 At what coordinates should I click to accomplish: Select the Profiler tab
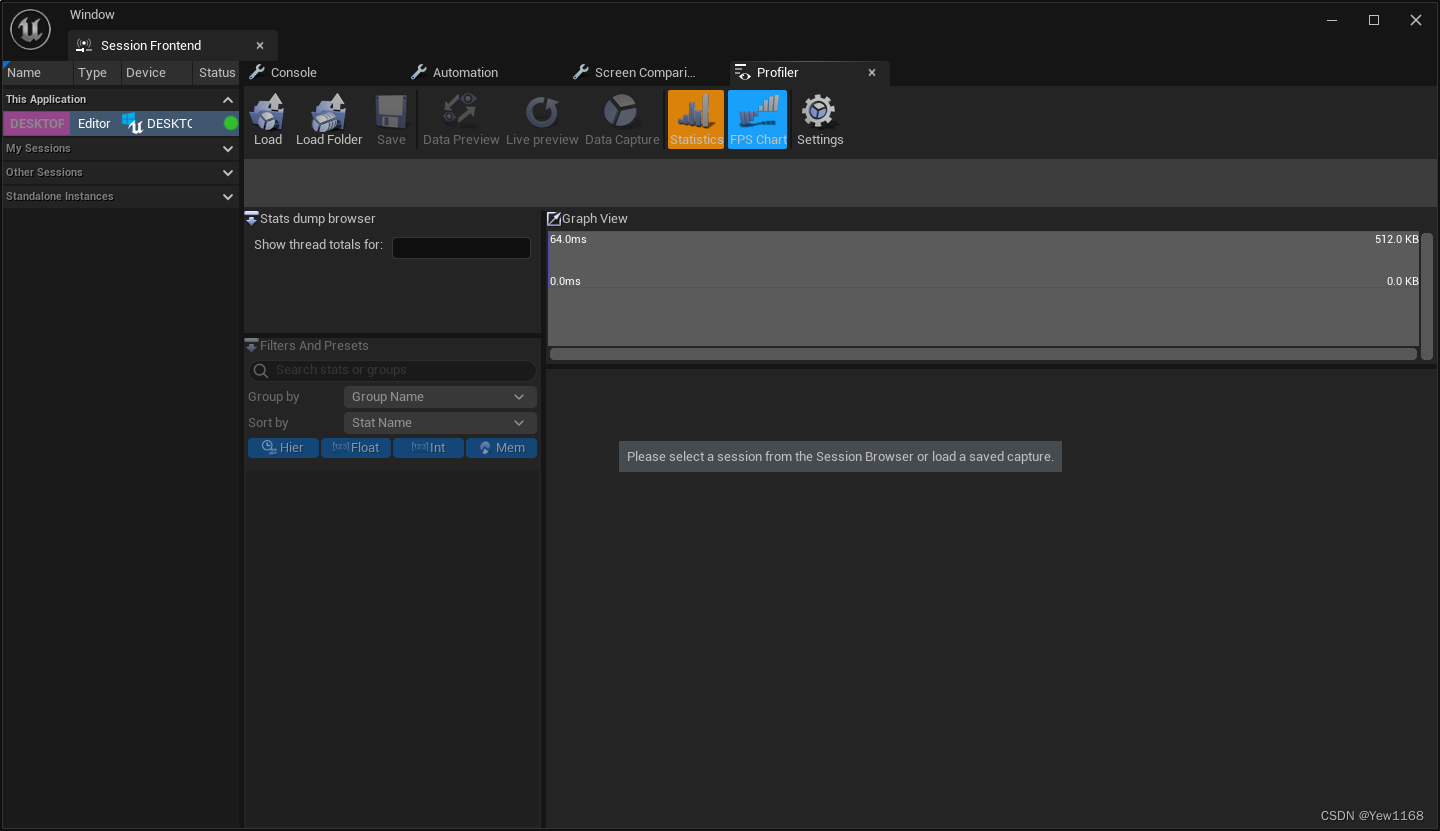click(777, 72)
